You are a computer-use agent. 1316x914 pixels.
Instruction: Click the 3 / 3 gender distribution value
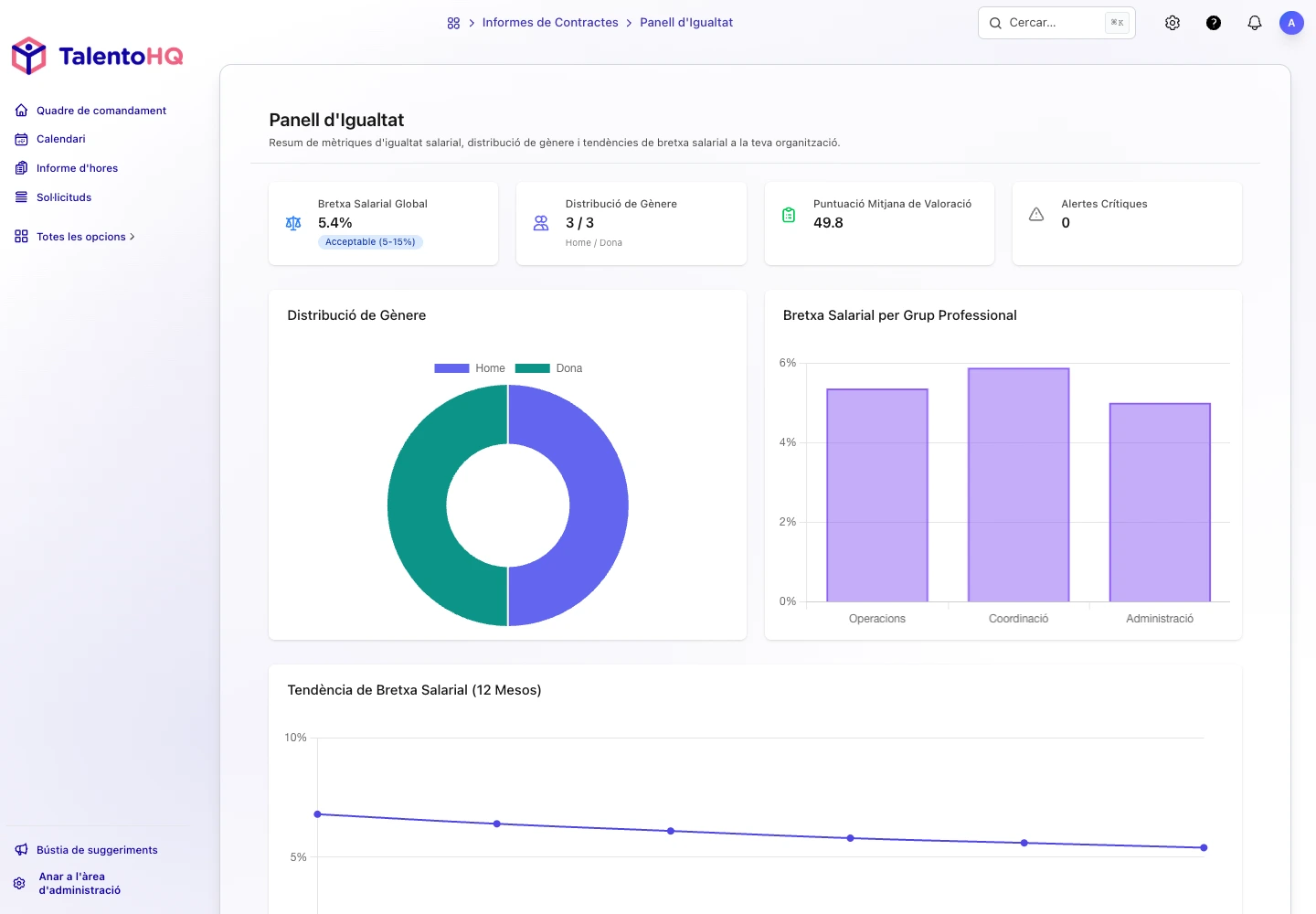click(x=579, y=223)
